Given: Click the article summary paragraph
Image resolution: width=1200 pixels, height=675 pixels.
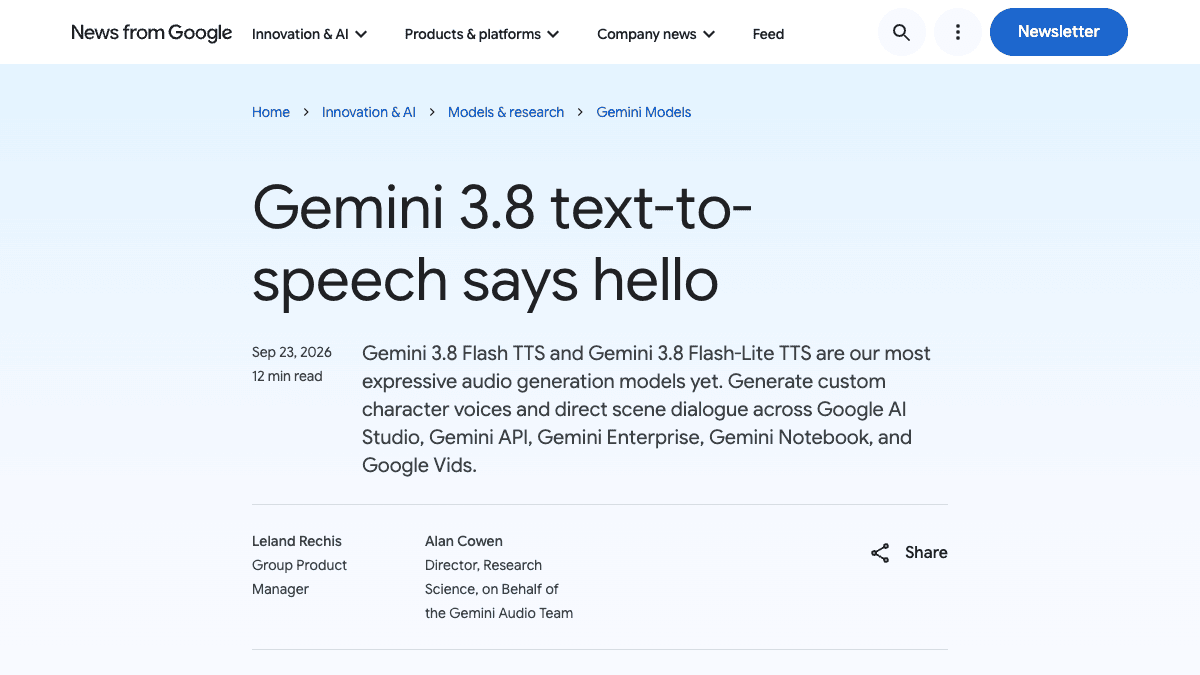Looking at the screenshot, I should pyautogui.click(x=646, y=409).
